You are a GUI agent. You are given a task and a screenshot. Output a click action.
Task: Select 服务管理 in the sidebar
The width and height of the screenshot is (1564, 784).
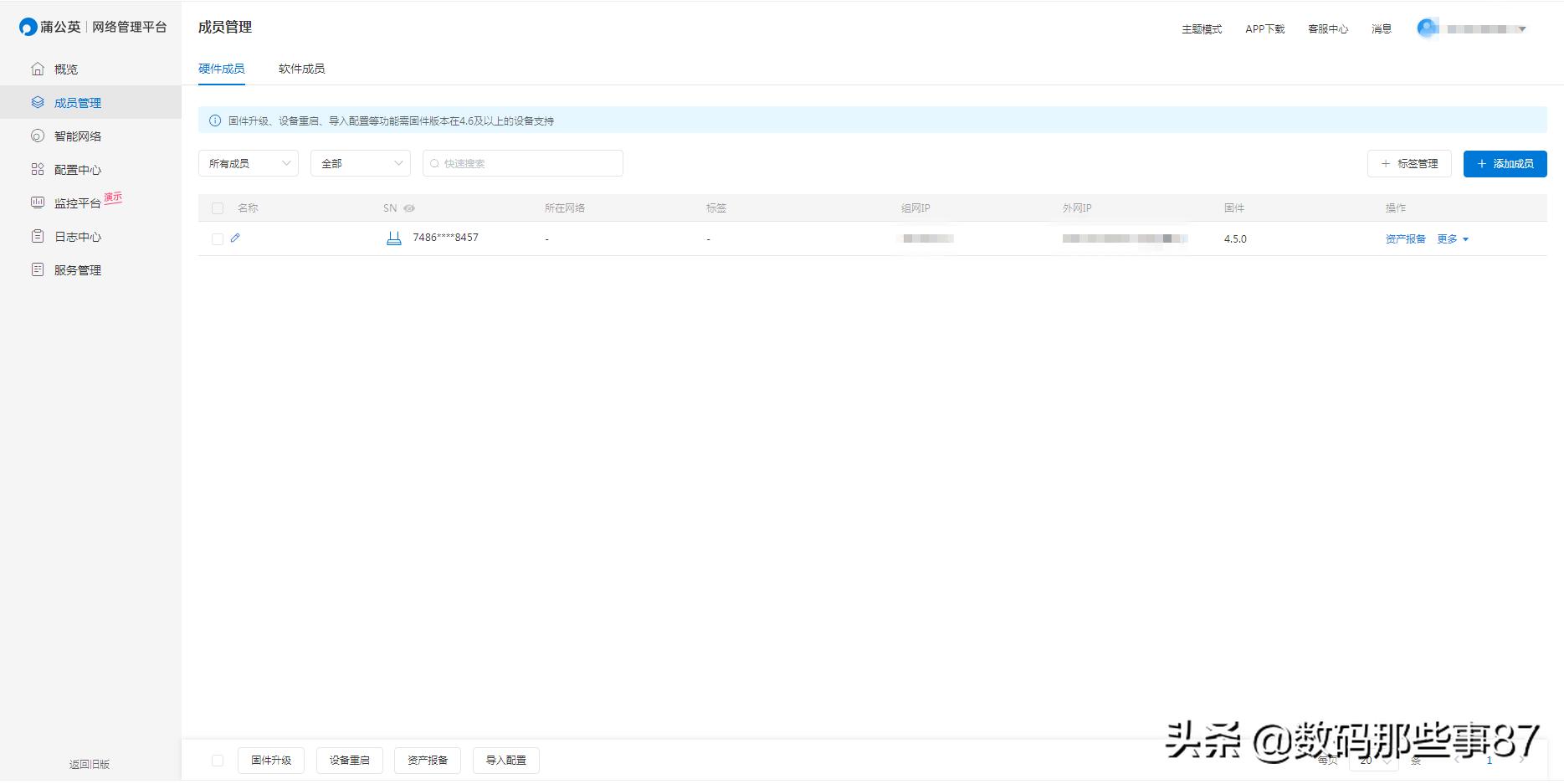[78, 269]
